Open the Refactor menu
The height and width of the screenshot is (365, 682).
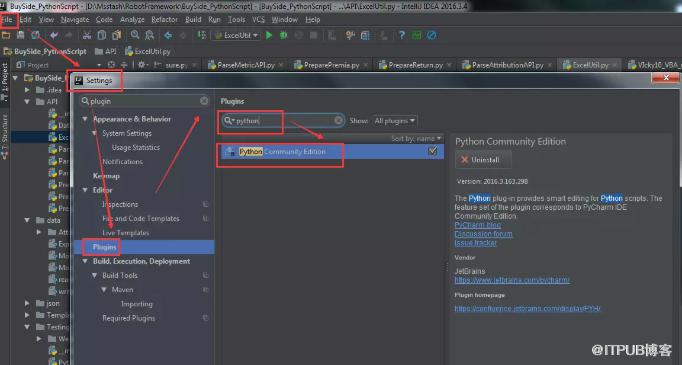click(164, 20)
